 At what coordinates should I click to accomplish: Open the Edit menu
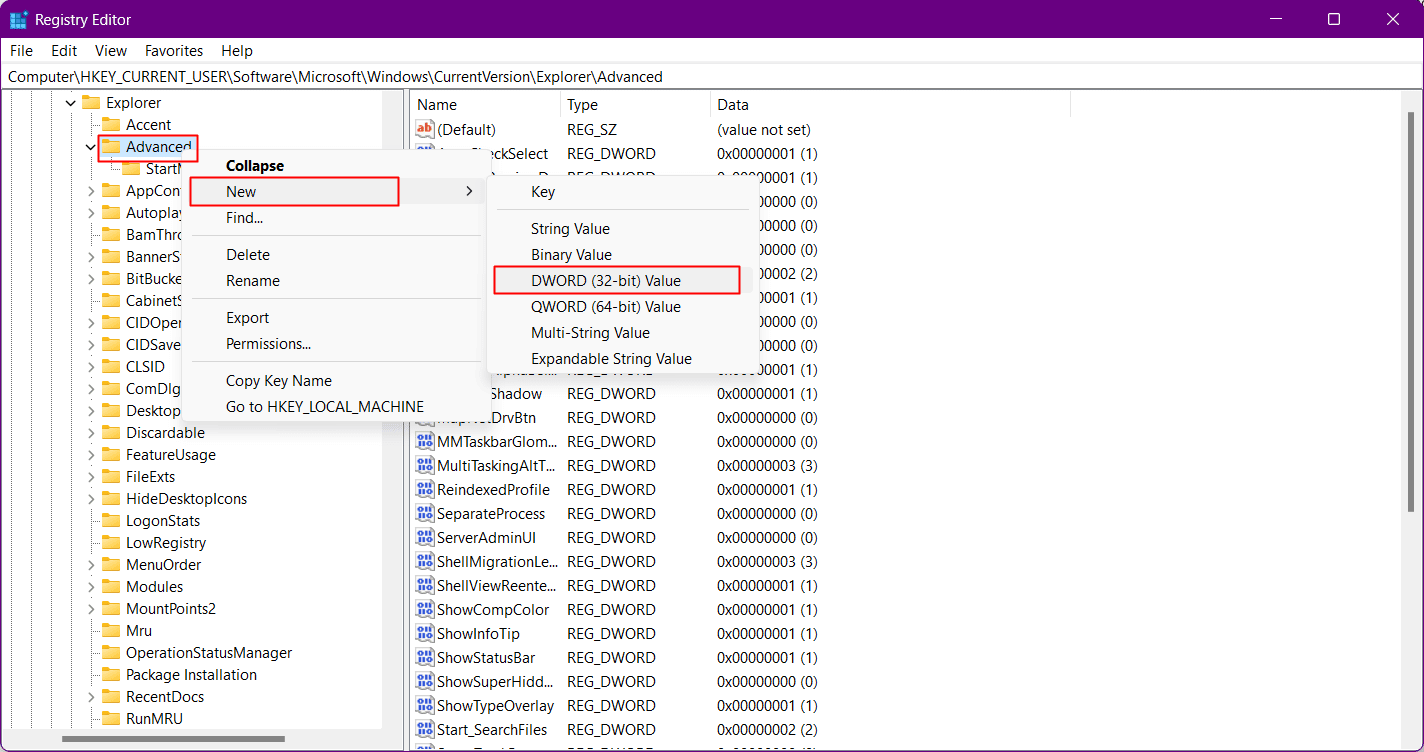tap(64, 50)
